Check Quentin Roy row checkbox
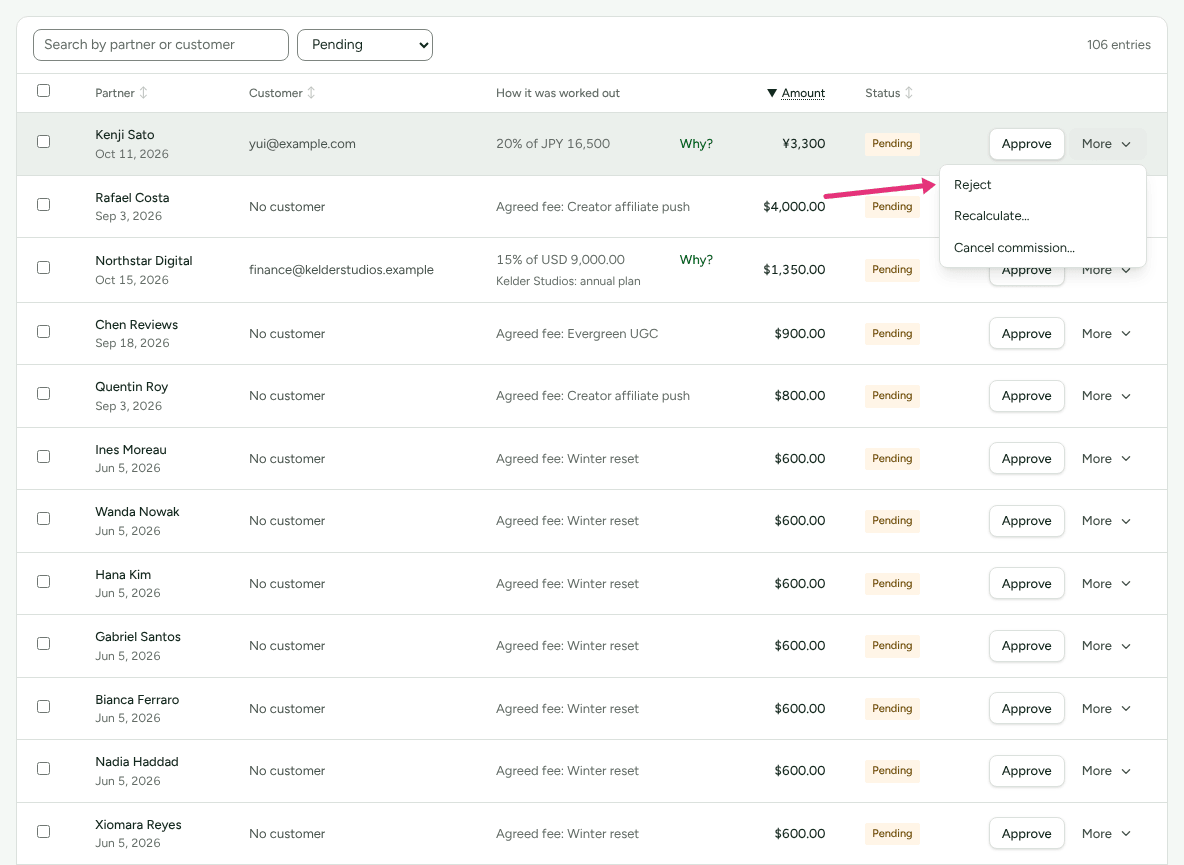 pyautogui.click(x=44, y=394)
